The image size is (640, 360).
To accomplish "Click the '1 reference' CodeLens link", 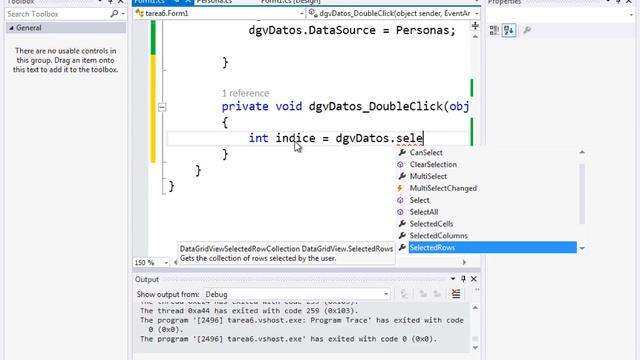I will pyautogui.click(x=245, y=93).
